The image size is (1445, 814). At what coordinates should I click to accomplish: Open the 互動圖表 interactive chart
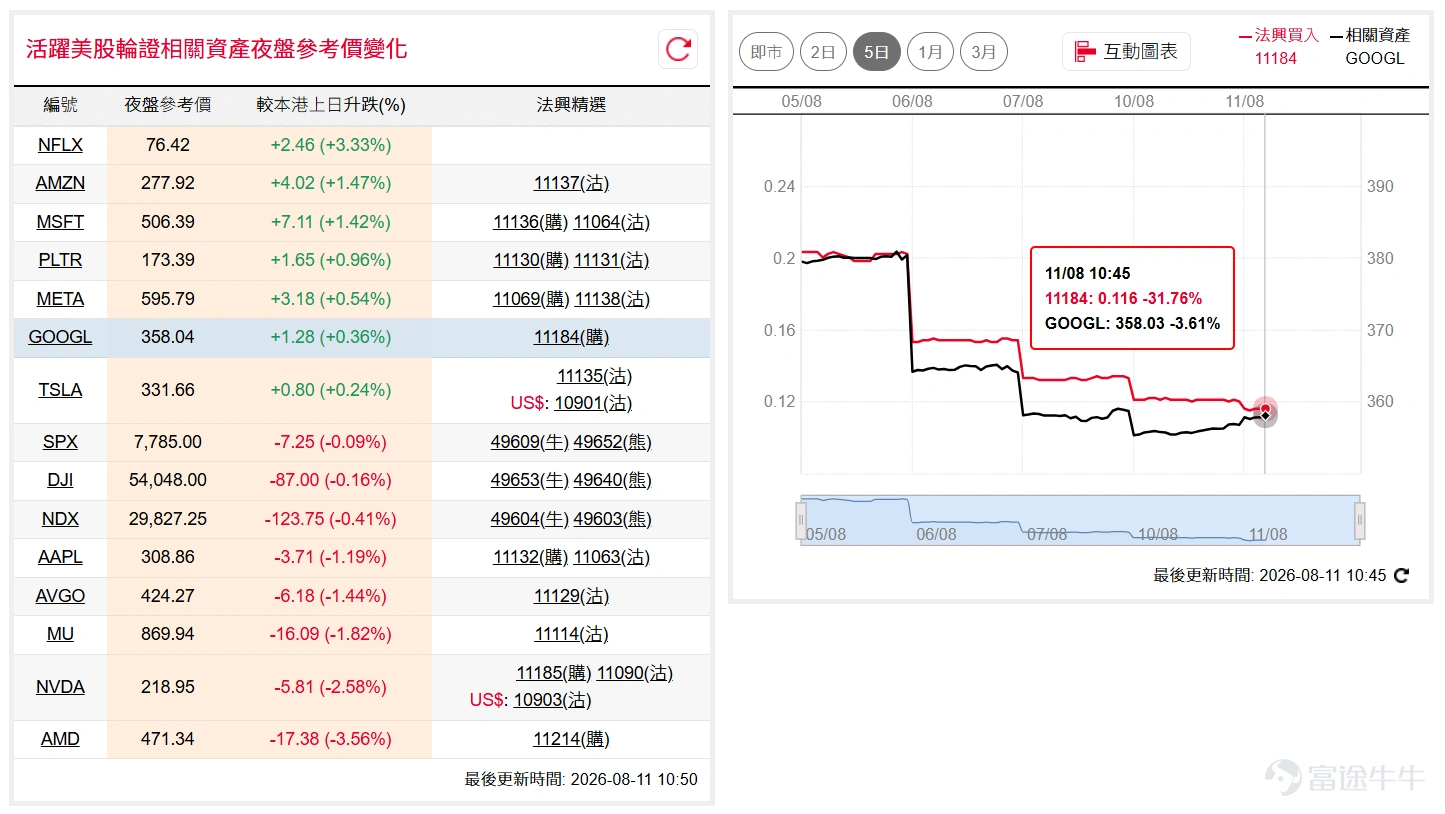click(x=1126, y=52)
